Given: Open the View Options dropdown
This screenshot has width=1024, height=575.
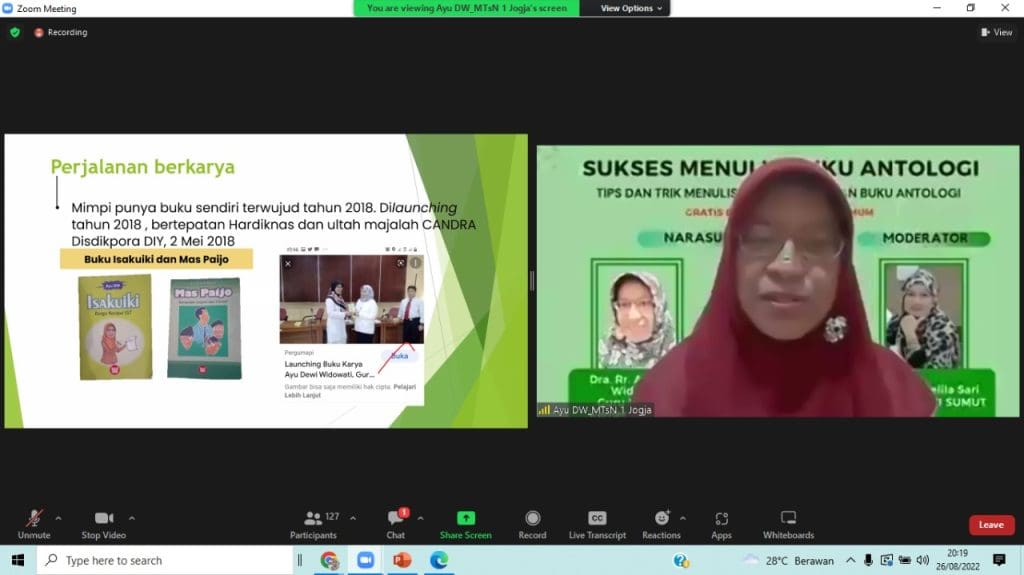Looking at the screenshot, I should (631, 8).
